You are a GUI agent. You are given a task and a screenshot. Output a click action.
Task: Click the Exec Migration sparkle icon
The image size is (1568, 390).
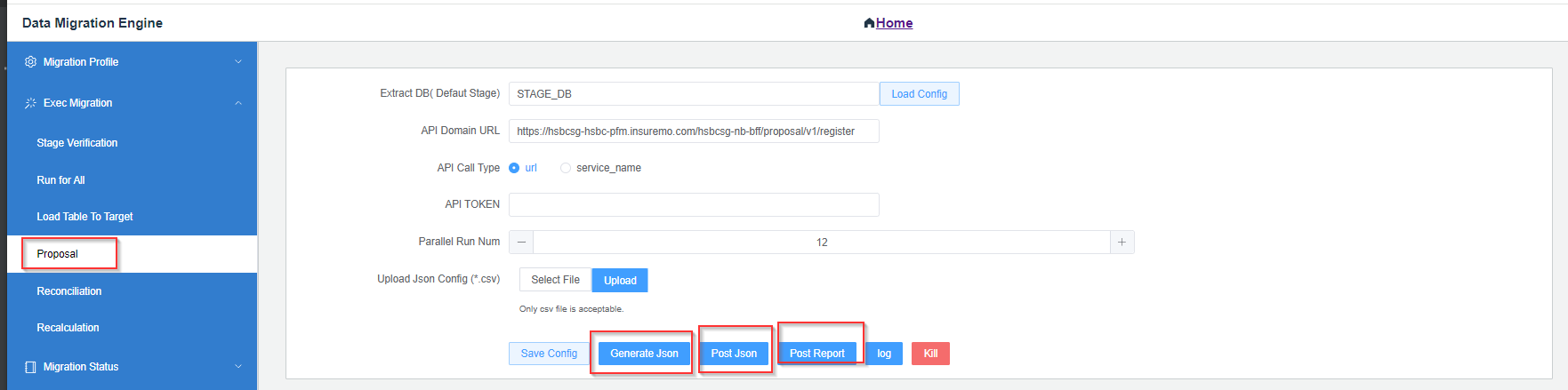coord(30,103)
